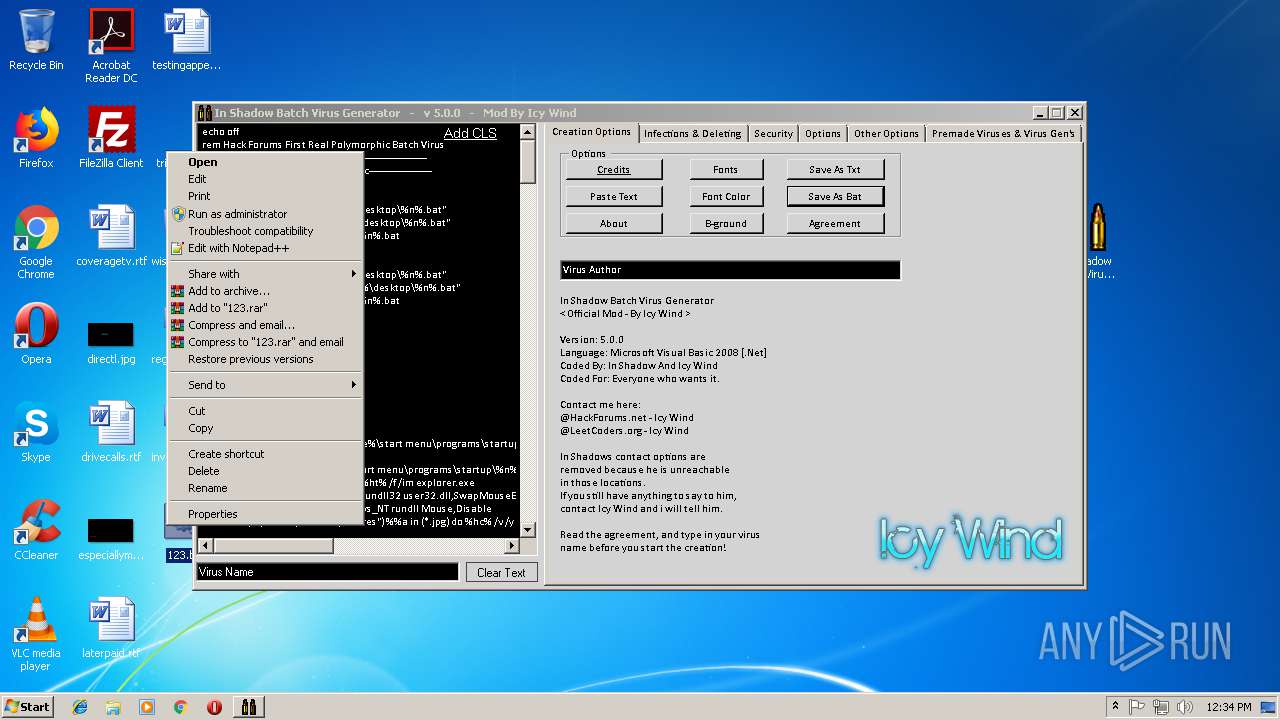Select the bullet virus generator desktop icon
1280x720 pixels.
[x=1098, y=240]
